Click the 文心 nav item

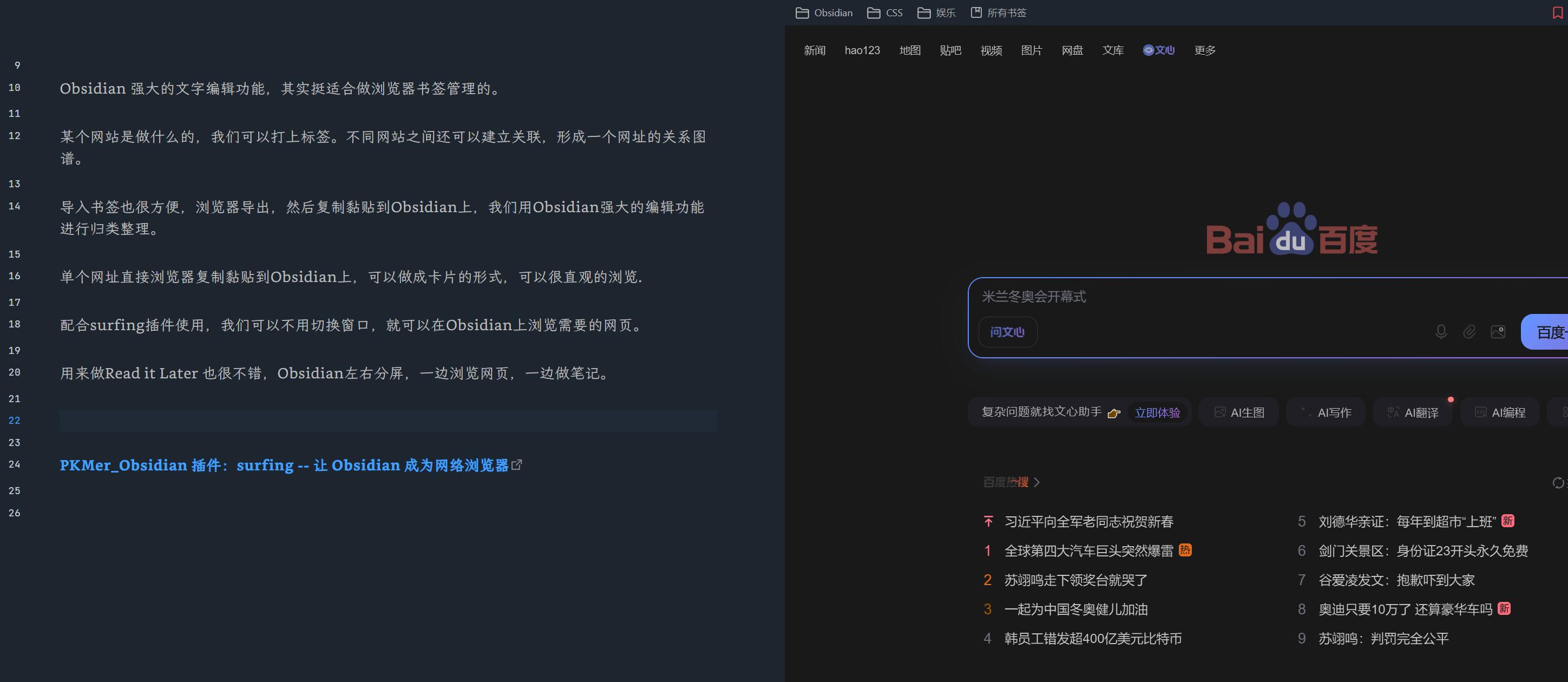tap(1158, 50)
